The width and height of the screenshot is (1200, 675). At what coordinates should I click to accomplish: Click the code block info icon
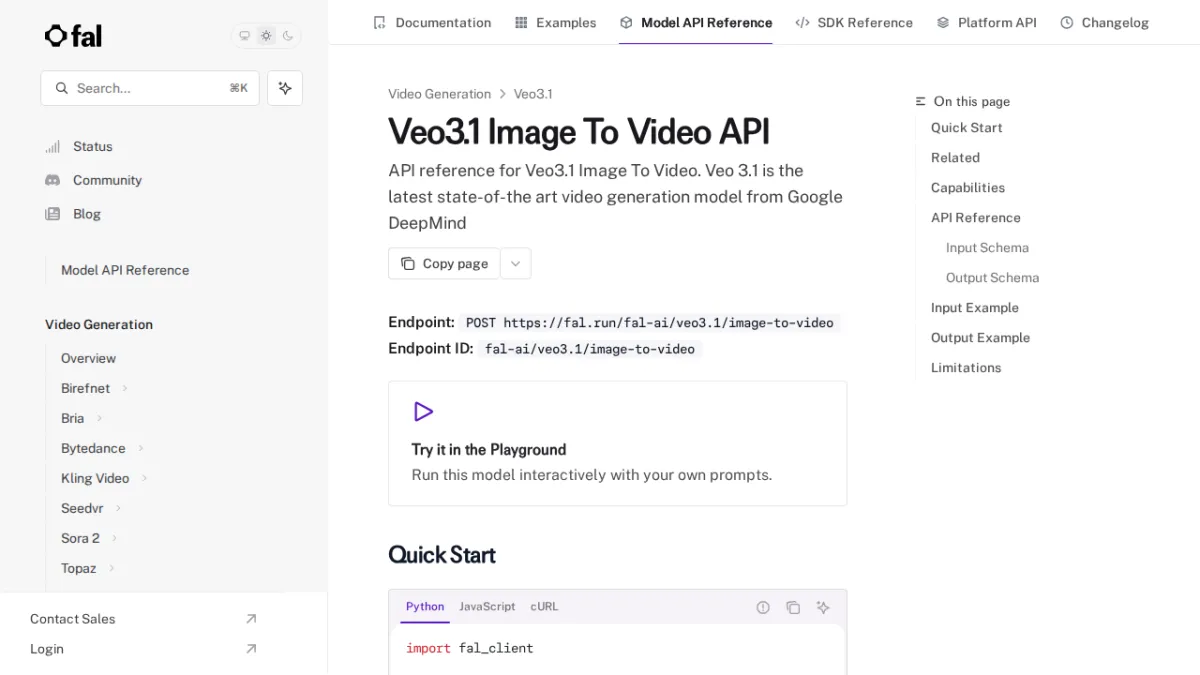763,607
